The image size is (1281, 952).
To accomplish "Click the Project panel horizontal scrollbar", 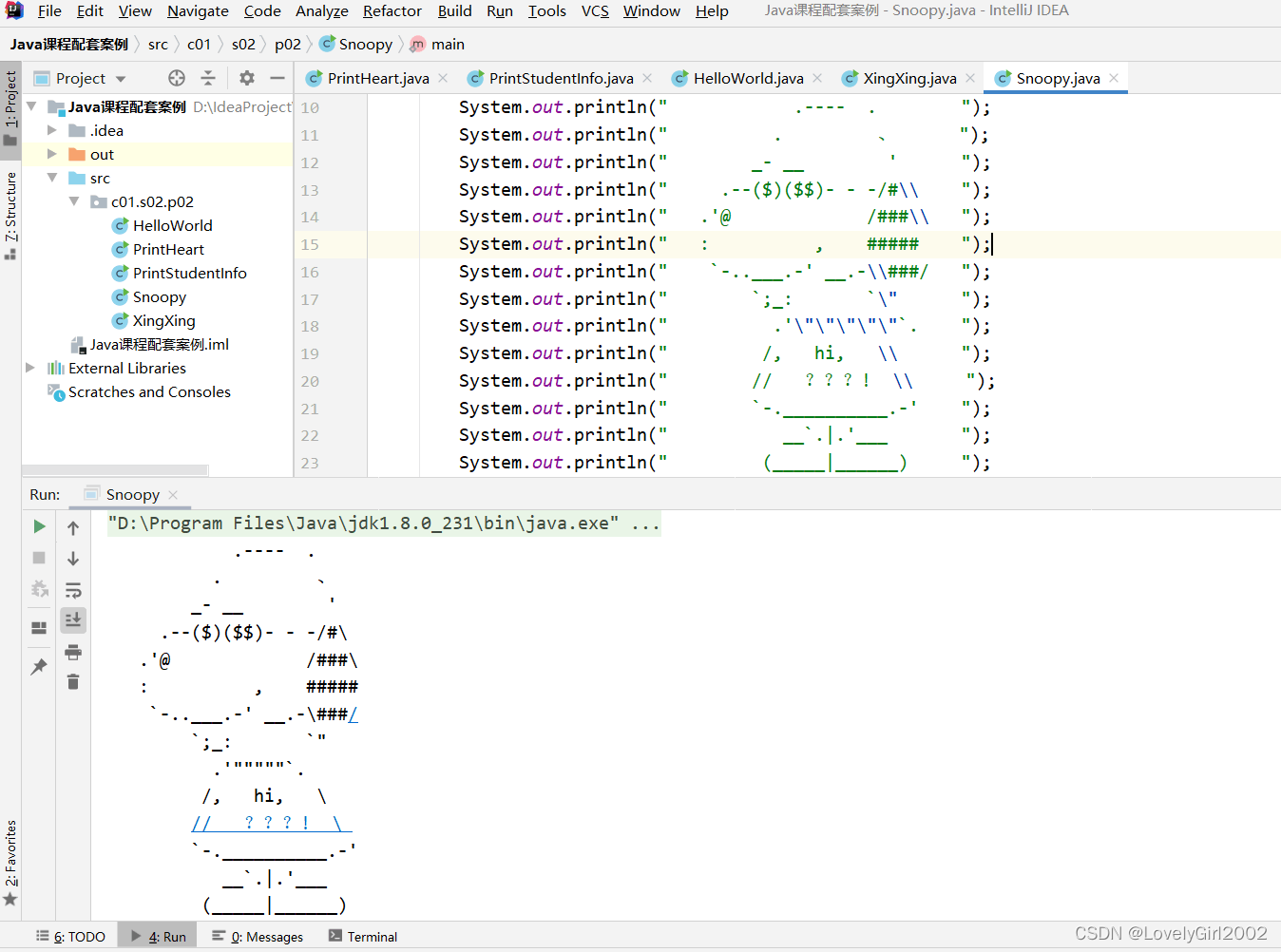I will [115, 470].
